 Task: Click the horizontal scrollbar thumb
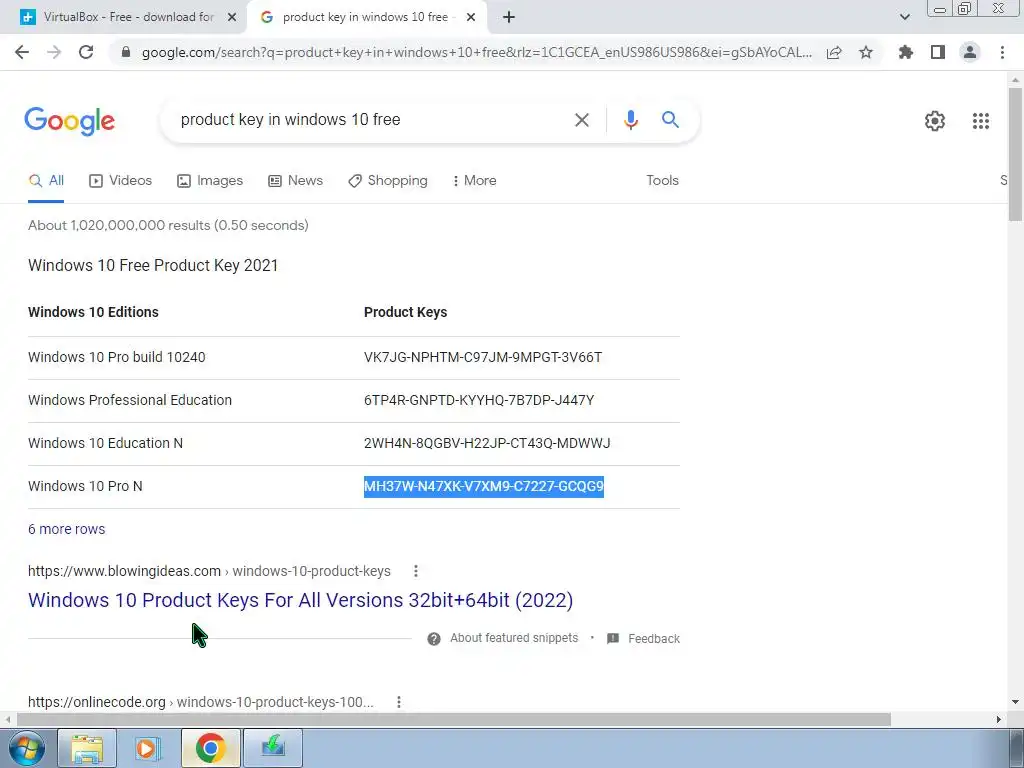click(454, 720)
